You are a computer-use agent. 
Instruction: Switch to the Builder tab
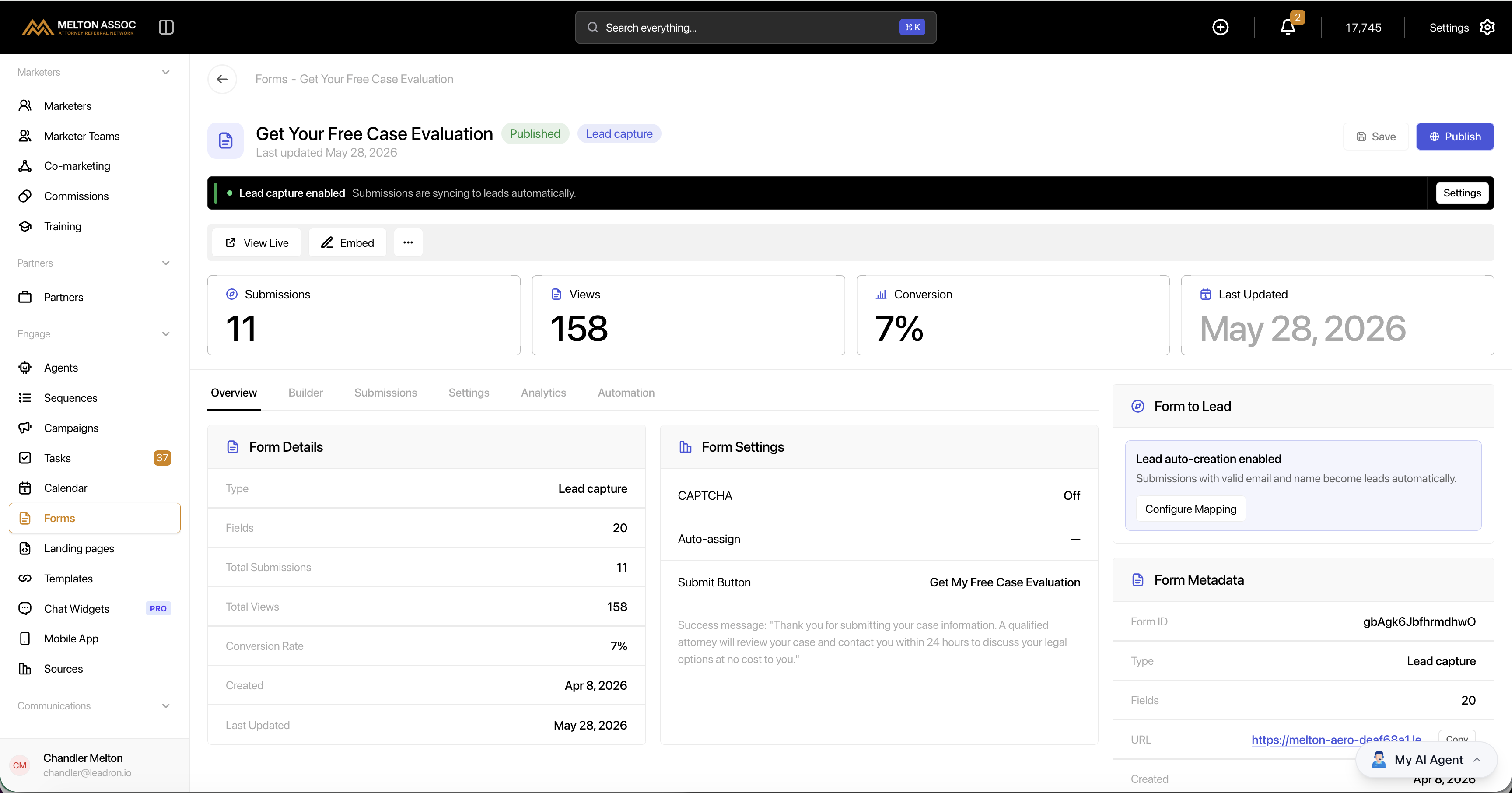[305, 393]
